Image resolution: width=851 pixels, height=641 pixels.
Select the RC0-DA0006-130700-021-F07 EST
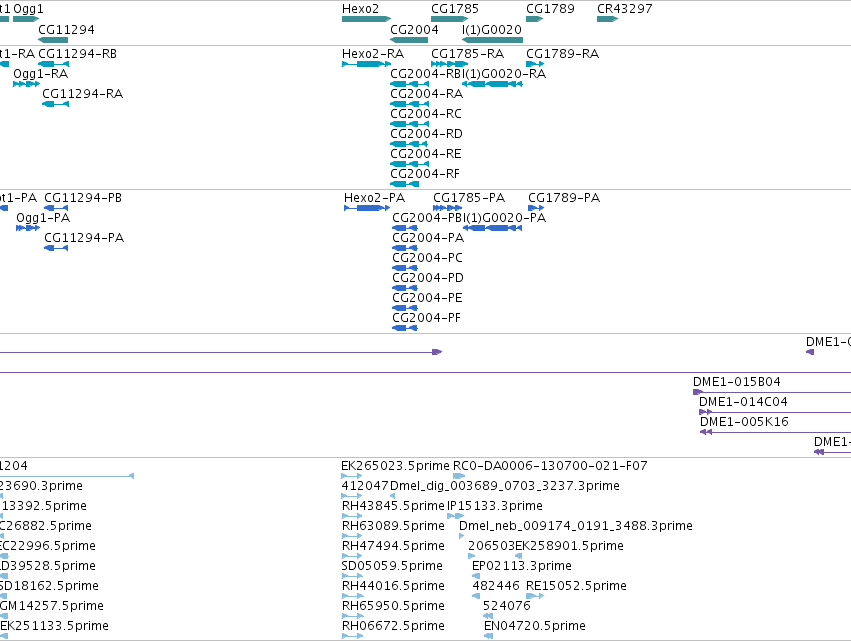tap(459, 477)
